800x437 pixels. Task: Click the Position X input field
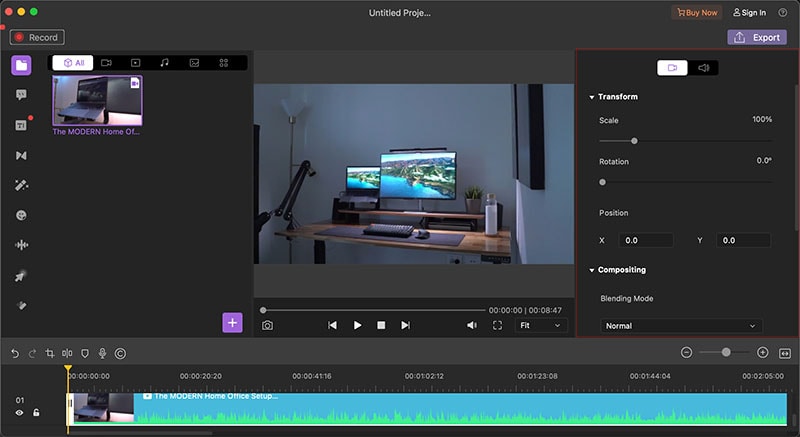(646, 240)
